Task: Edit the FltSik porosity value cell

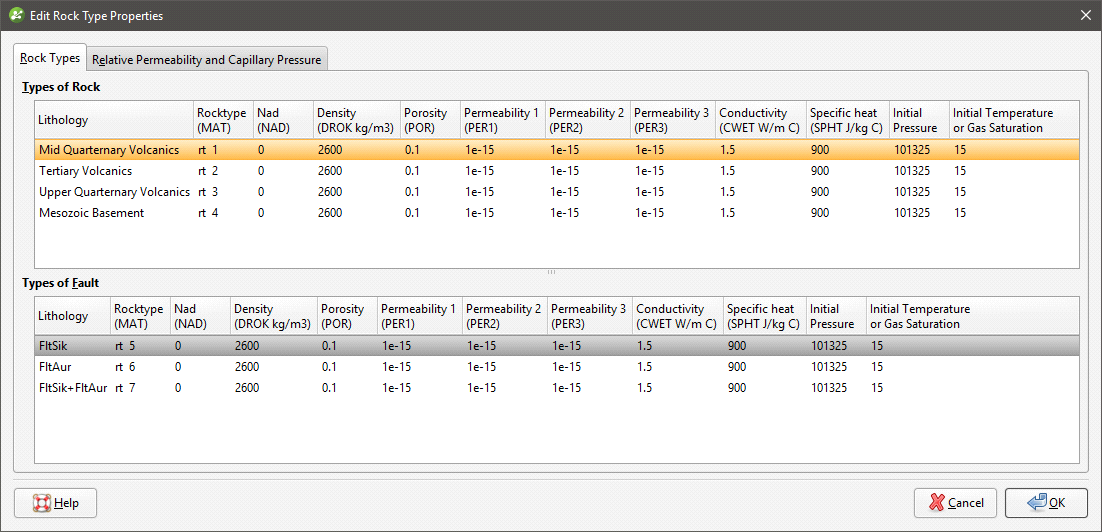Action: tap(331, 346)
